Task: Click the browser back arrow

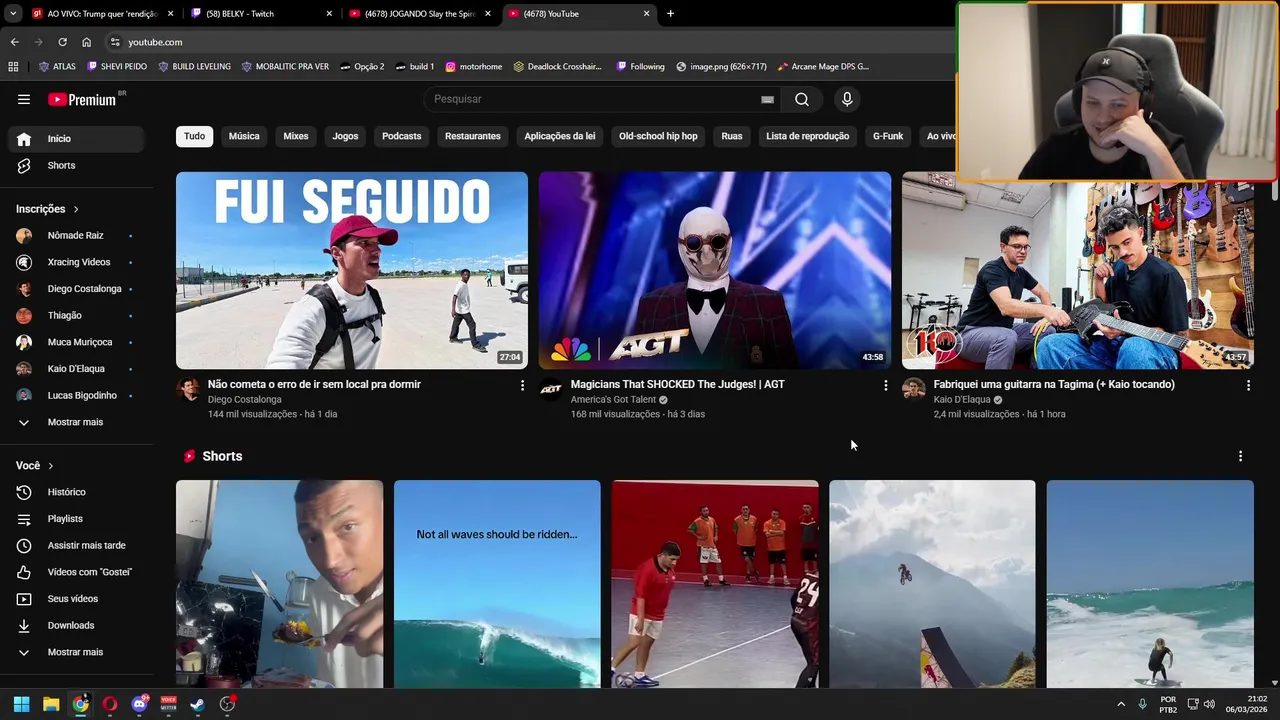Action: [14, 42]
